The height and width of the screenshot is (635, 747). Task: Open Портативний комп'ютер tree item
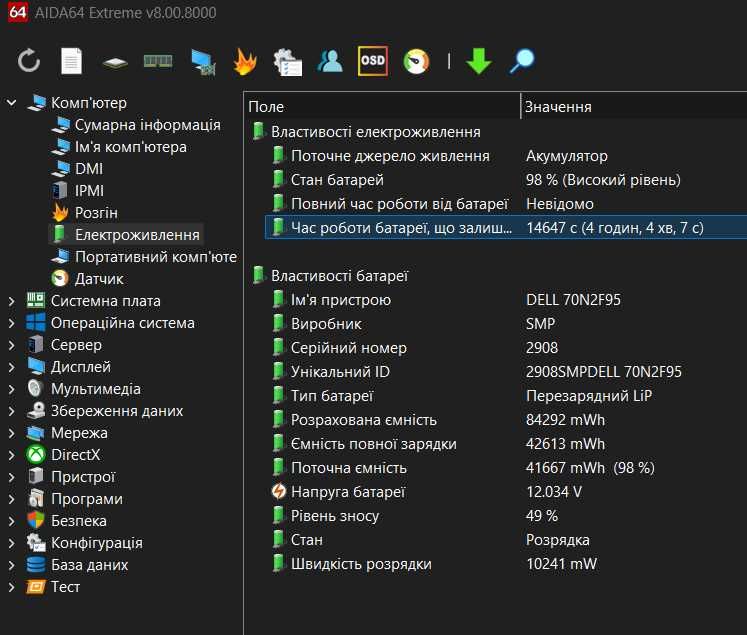[156, 257]
